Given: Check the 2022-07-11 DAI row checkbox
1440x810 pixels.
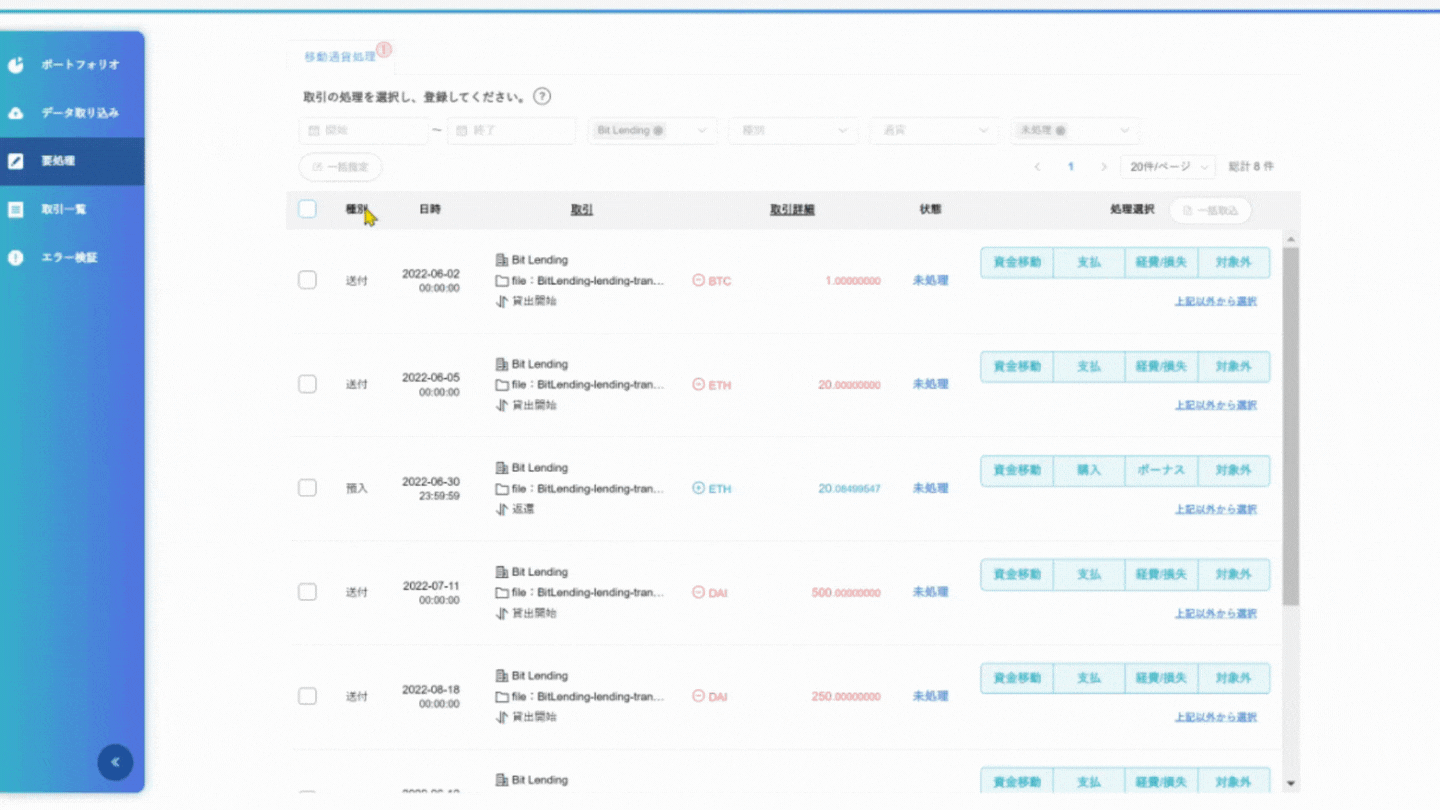Looking at the screenshot, I should pyautogui.click(x=307, y=592).
